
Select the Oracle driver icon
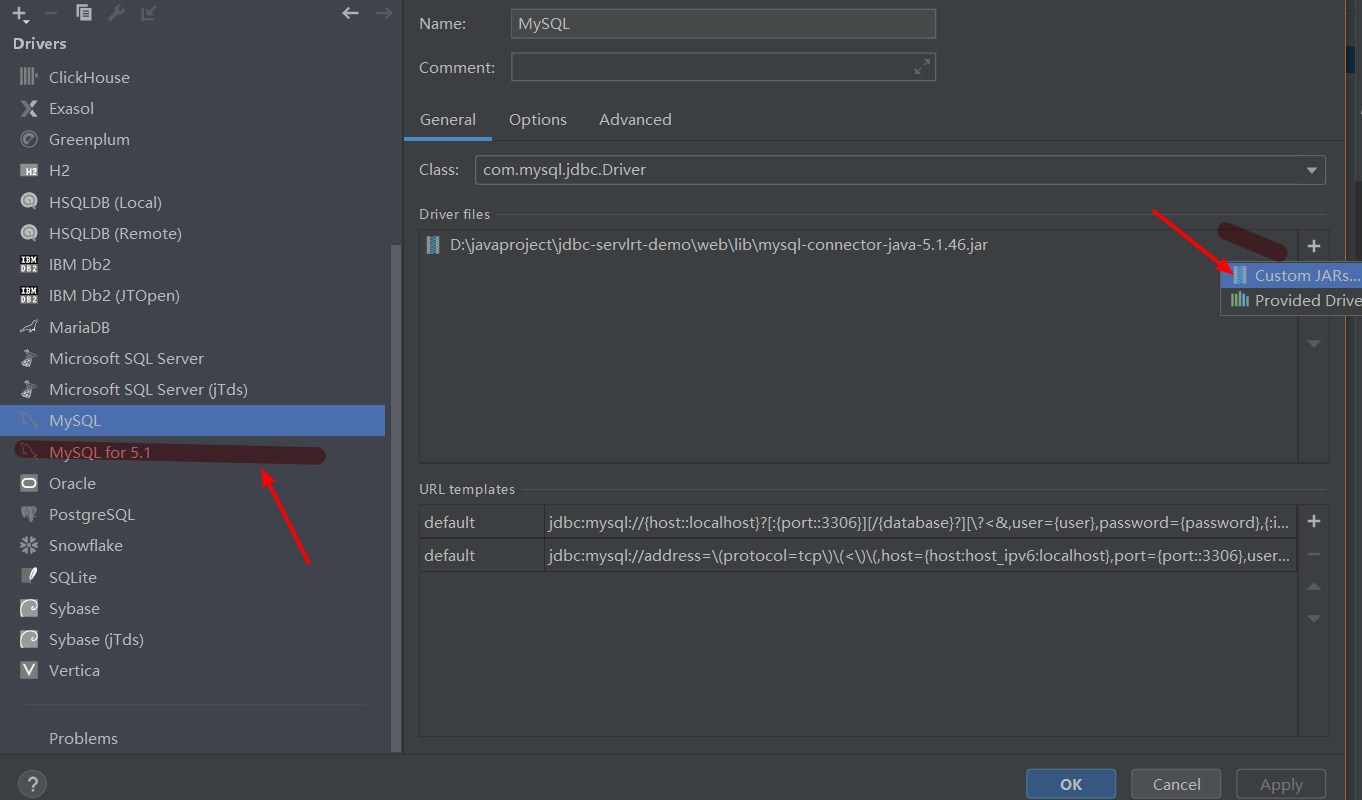[29, 483]
